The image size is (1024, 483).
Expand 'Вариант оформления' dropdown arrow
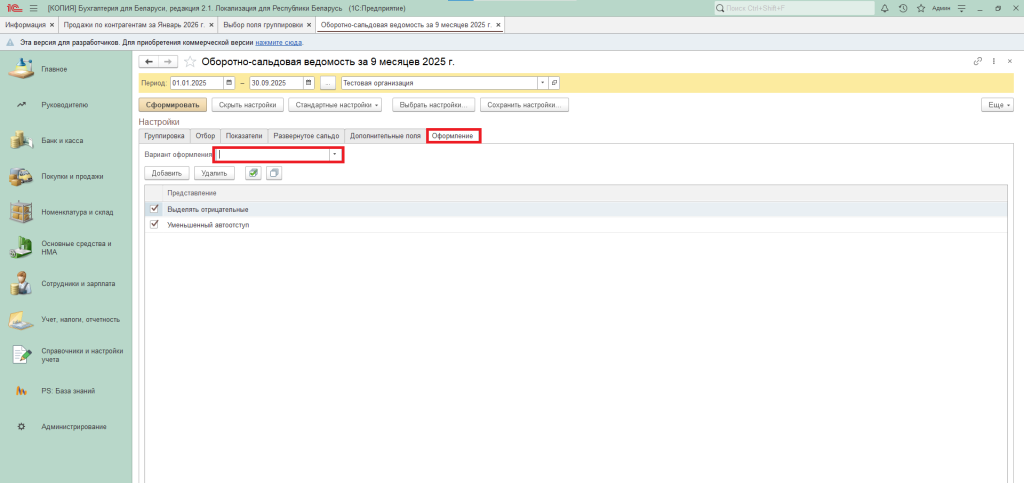click(335, 155)
